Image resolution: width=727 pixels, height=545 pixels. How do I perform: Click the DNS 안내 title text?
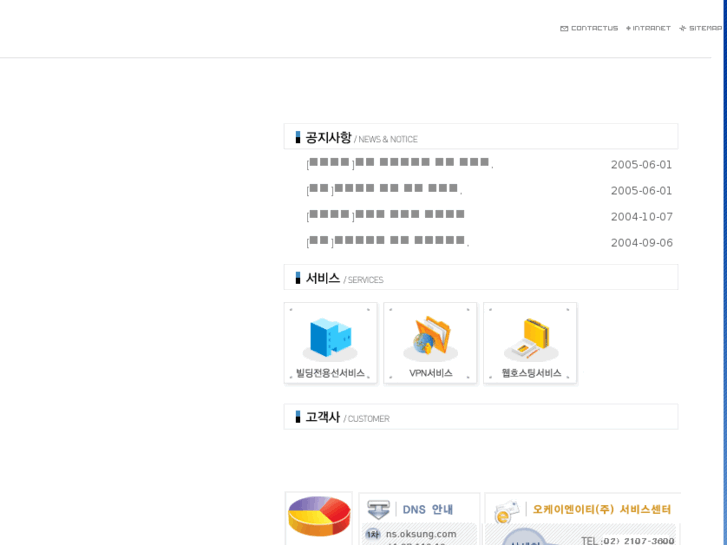(427, 509)
